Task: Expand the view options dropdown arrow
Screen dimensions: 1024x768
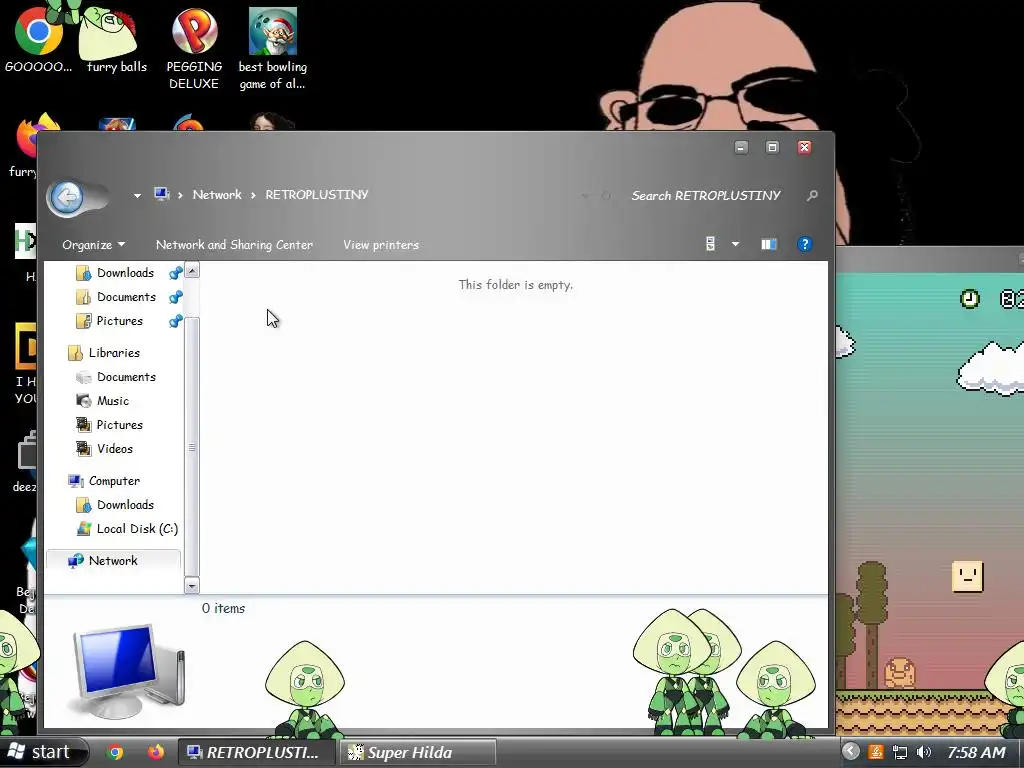Action: click(735, 244)
